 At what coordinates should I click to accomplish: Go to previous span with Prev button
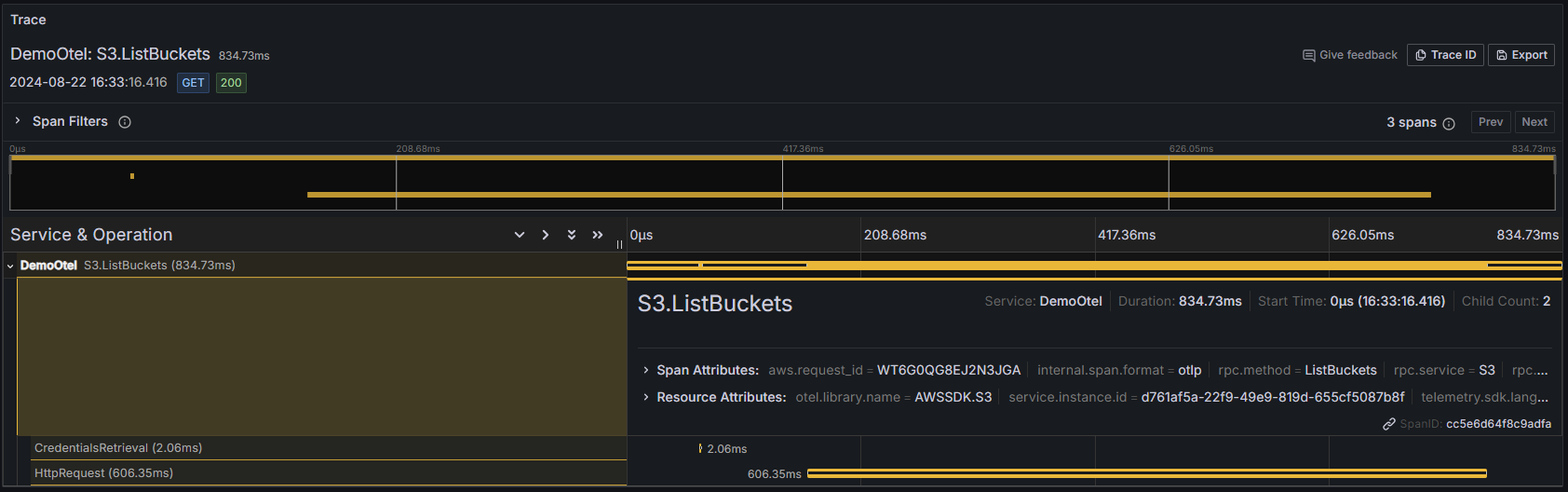coord(1491,122)
